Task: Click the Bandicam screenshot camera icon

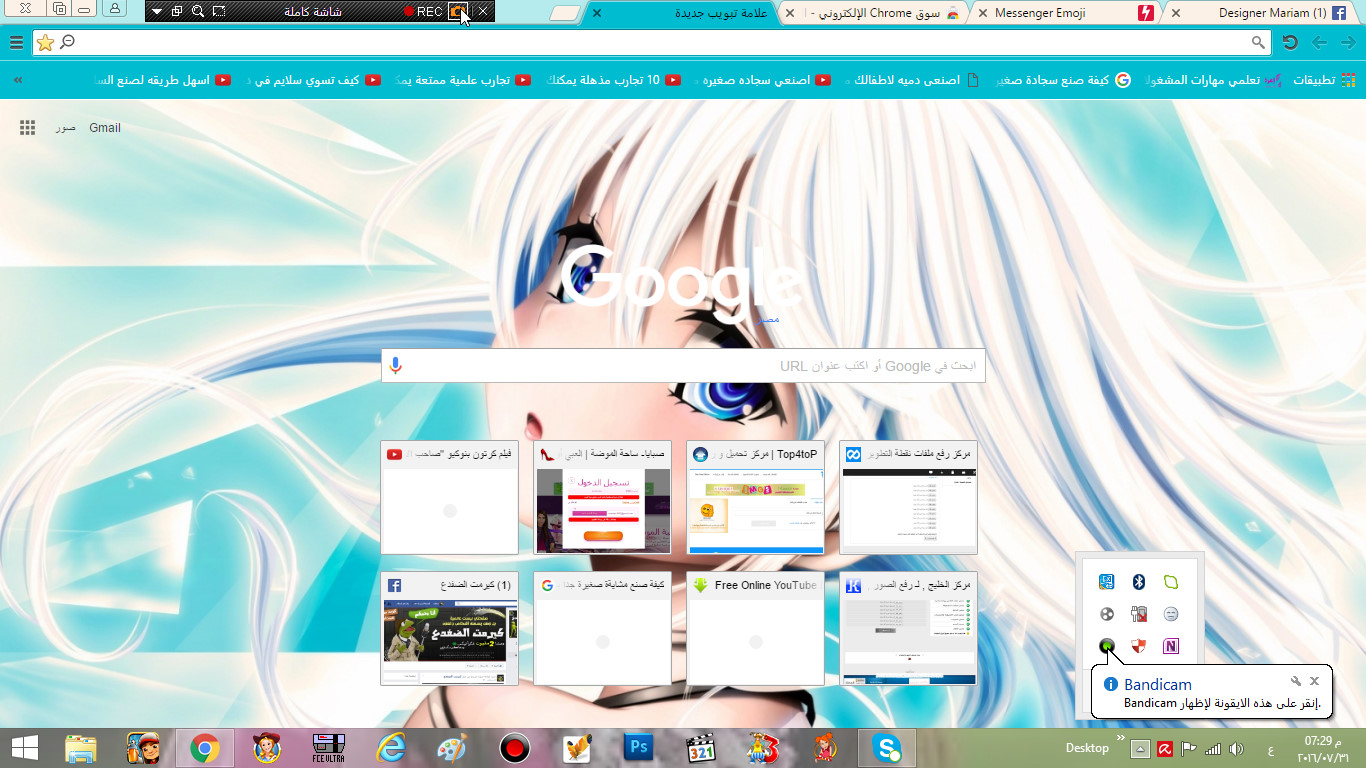Action: point(456,11)
